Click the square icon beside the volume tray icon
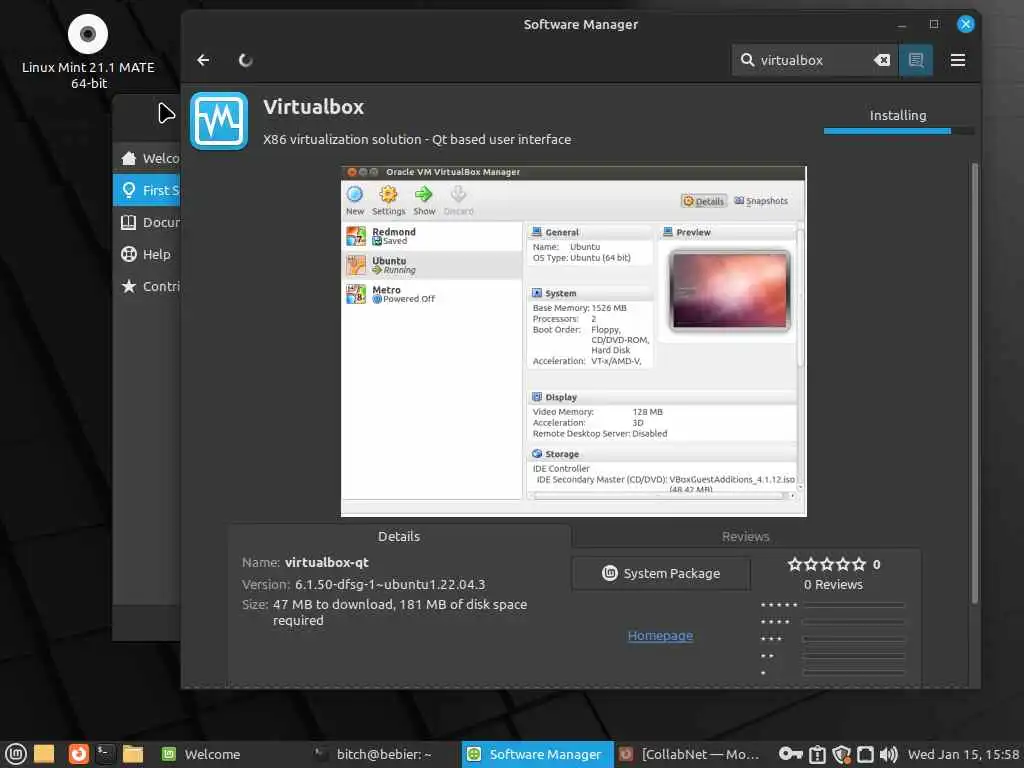The height and width of the screenshot is (768, 1024). (865, 754)
